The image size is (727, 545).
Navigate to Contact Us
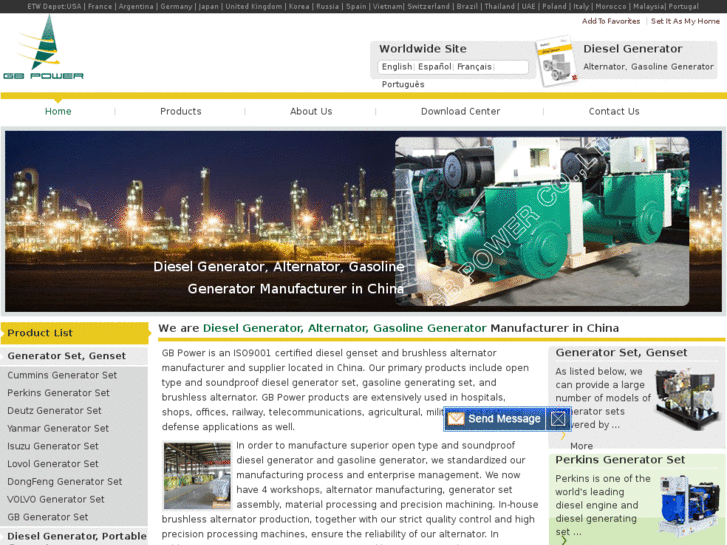click(614, 111)
